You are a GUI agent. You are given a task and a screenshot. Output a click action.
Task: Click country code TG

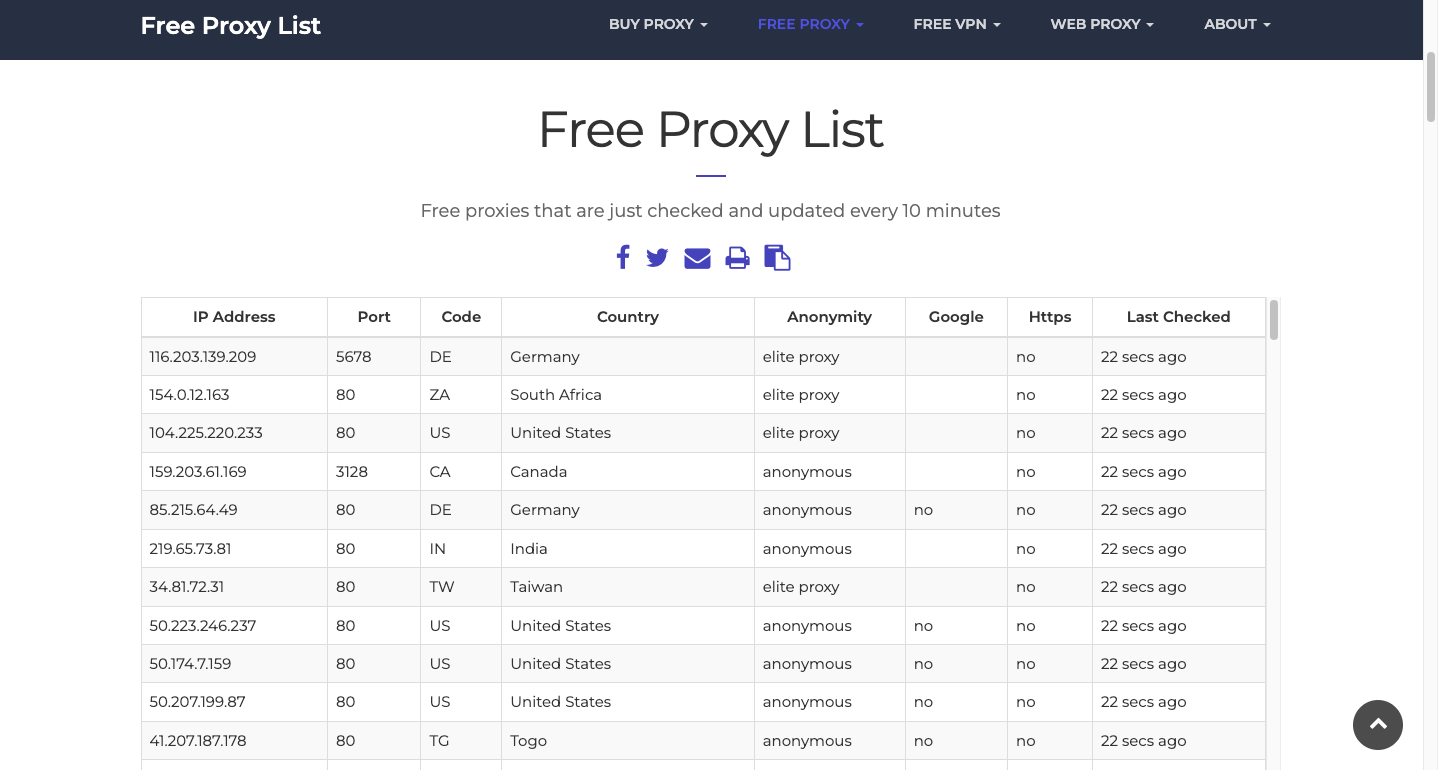440,741
